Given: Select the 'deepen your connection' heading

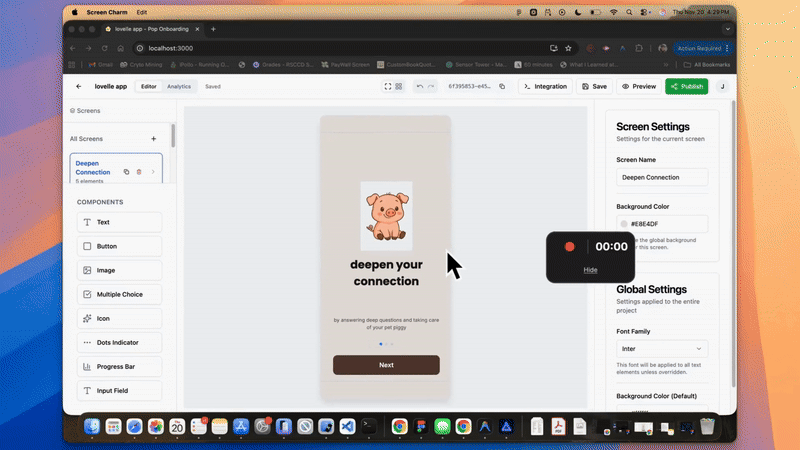Looking at the screenshot, I should pos(386,272).
